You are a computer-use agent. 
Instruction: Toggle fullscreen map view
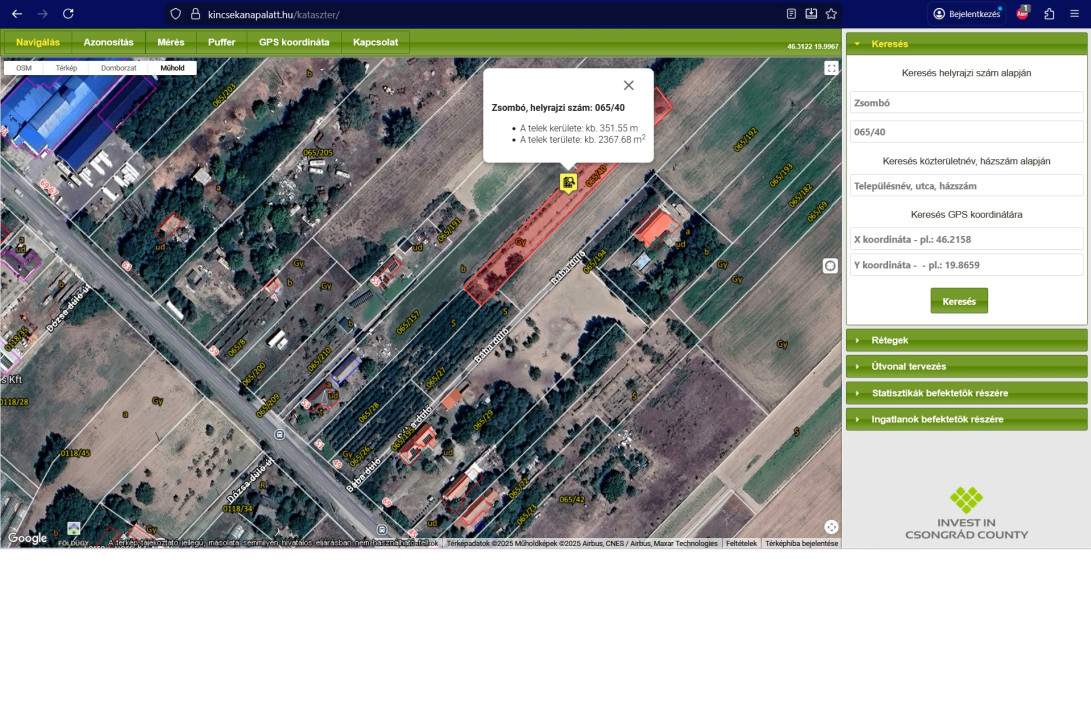point(830,68)
